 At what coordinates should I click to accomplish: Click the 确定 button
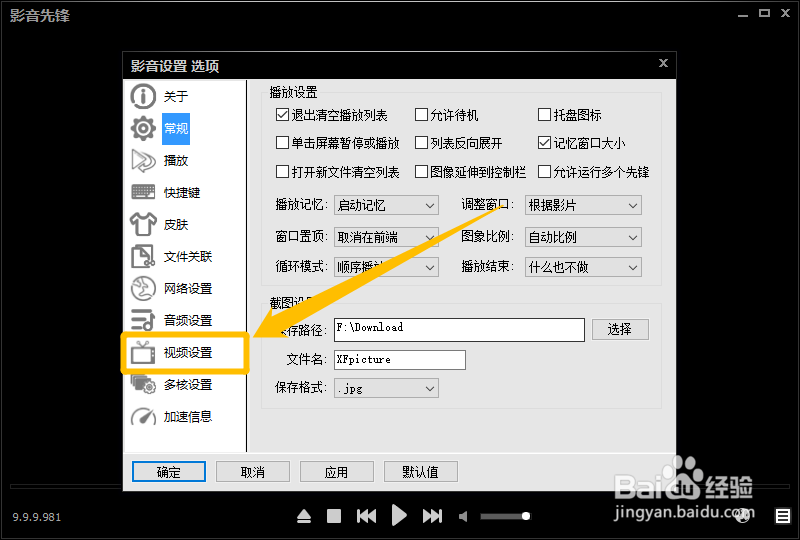[169, 472]
